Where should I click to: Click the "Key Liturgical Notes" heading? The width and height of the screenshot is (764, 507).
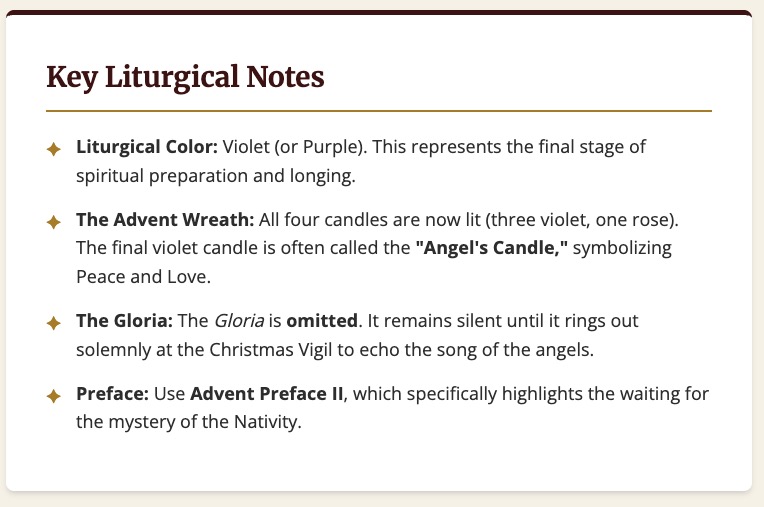[x=185, y=77]
